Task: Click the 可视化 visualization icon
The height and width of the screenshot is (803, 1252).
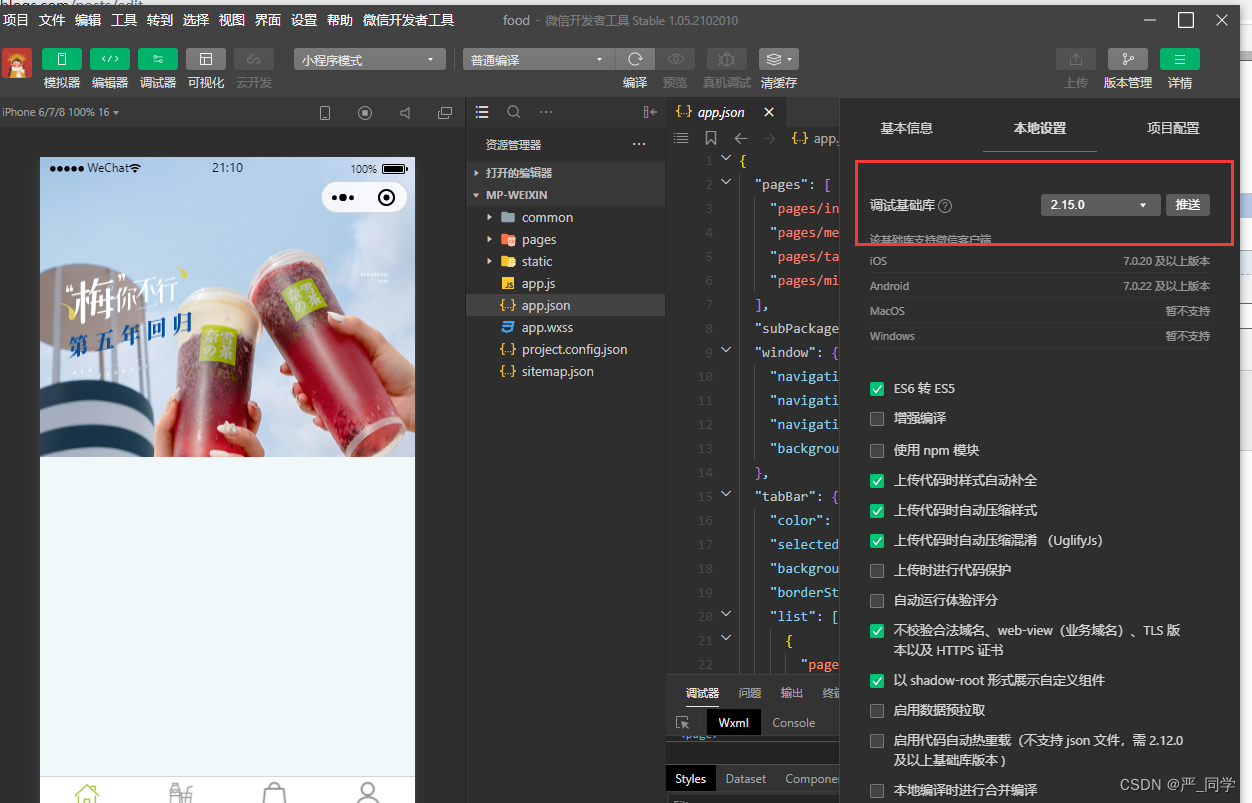Action: [x=205, y=58]
